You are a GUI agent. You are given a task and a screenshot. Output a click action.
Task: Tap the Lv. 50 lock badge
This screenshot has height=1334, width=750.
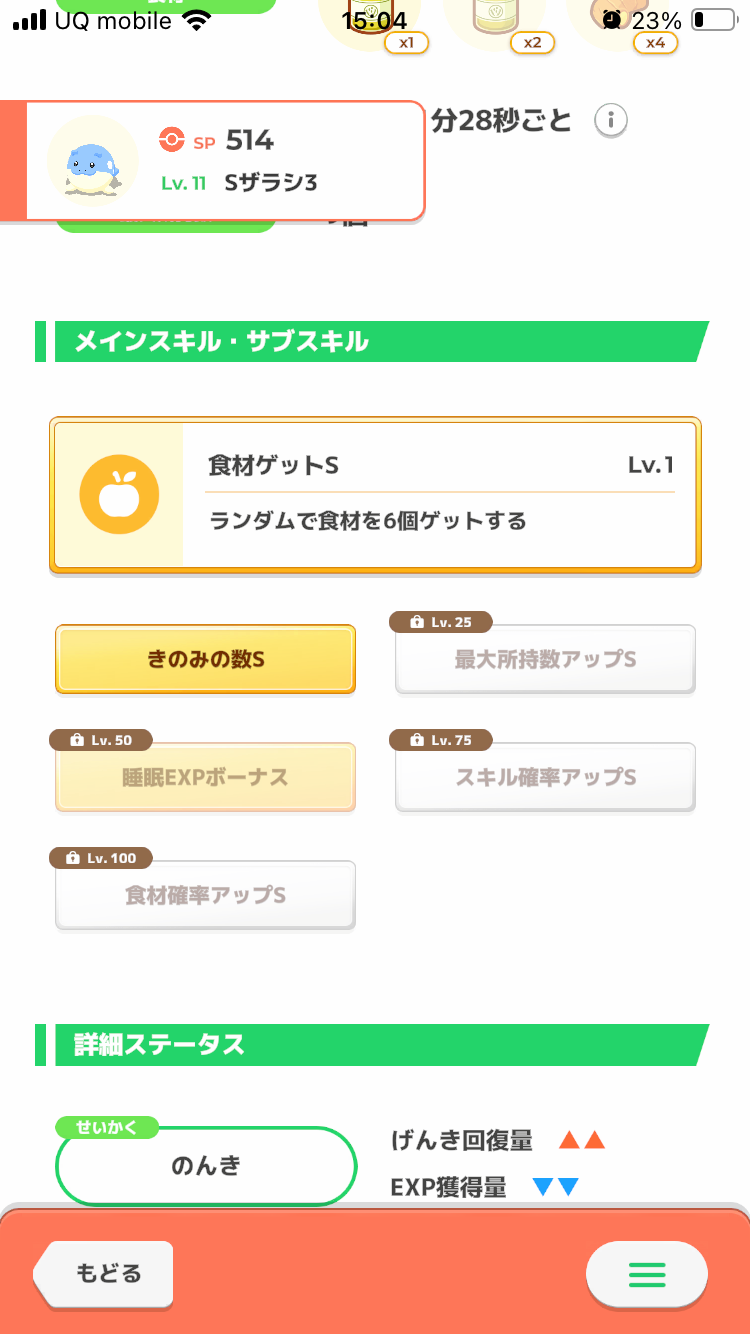pos(100,740)
